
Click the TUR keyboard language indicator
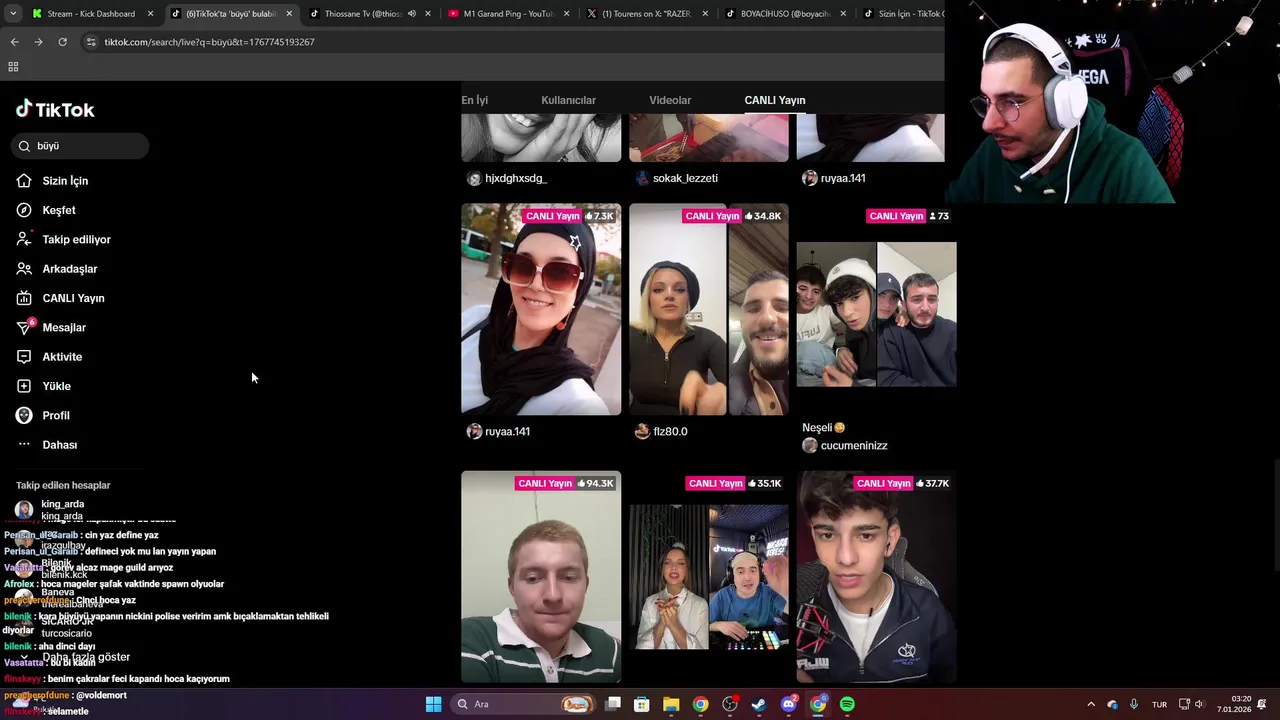coord(1159,704)
